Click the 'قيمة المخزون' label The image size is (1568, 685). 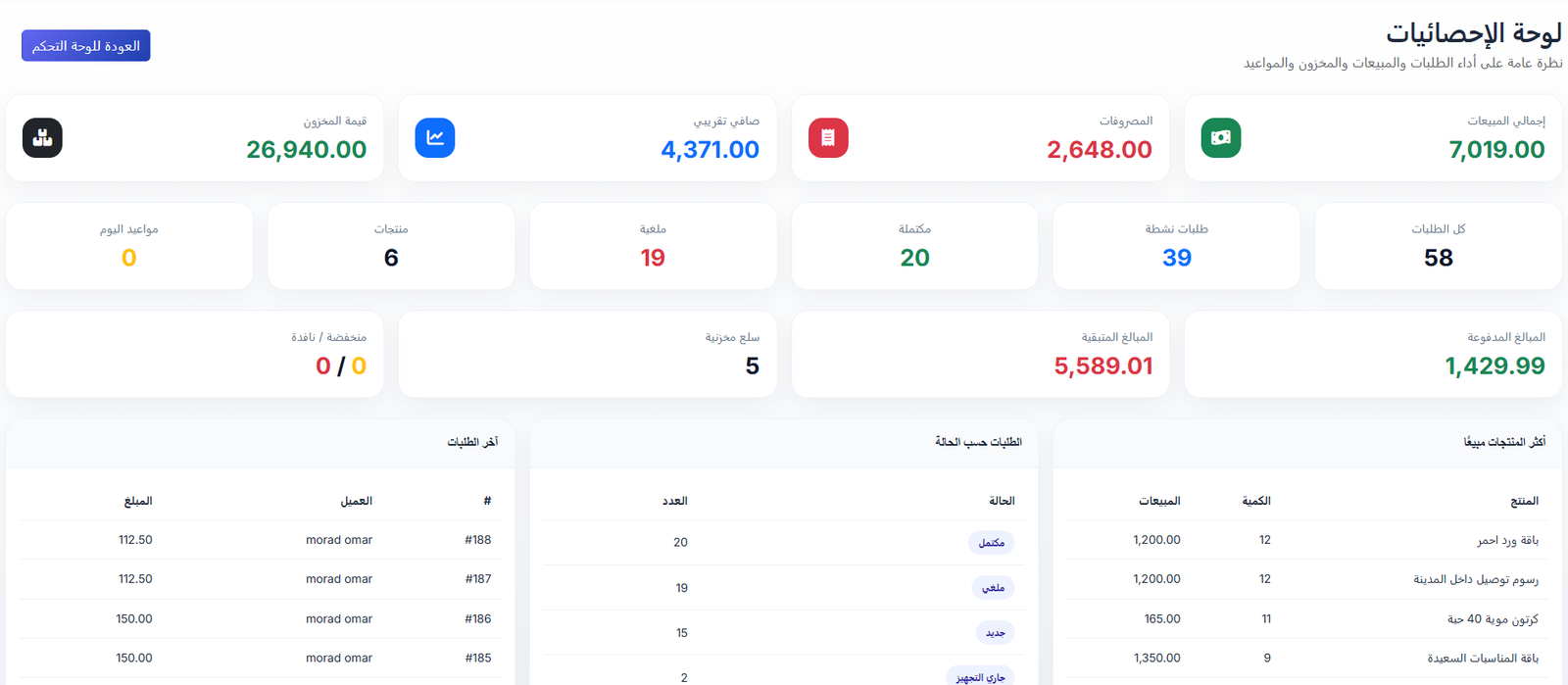point(335,122)
